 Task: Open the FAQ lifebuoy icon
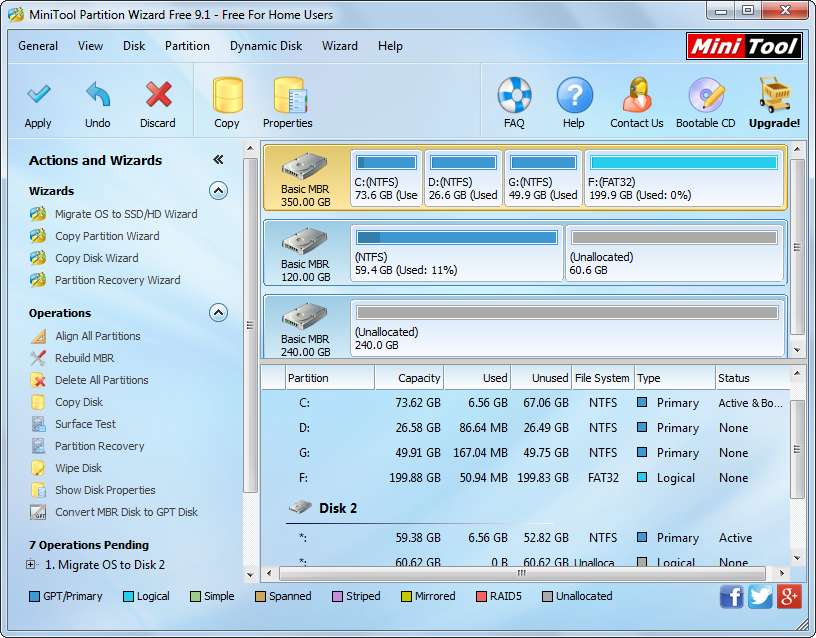pos(514,95)
